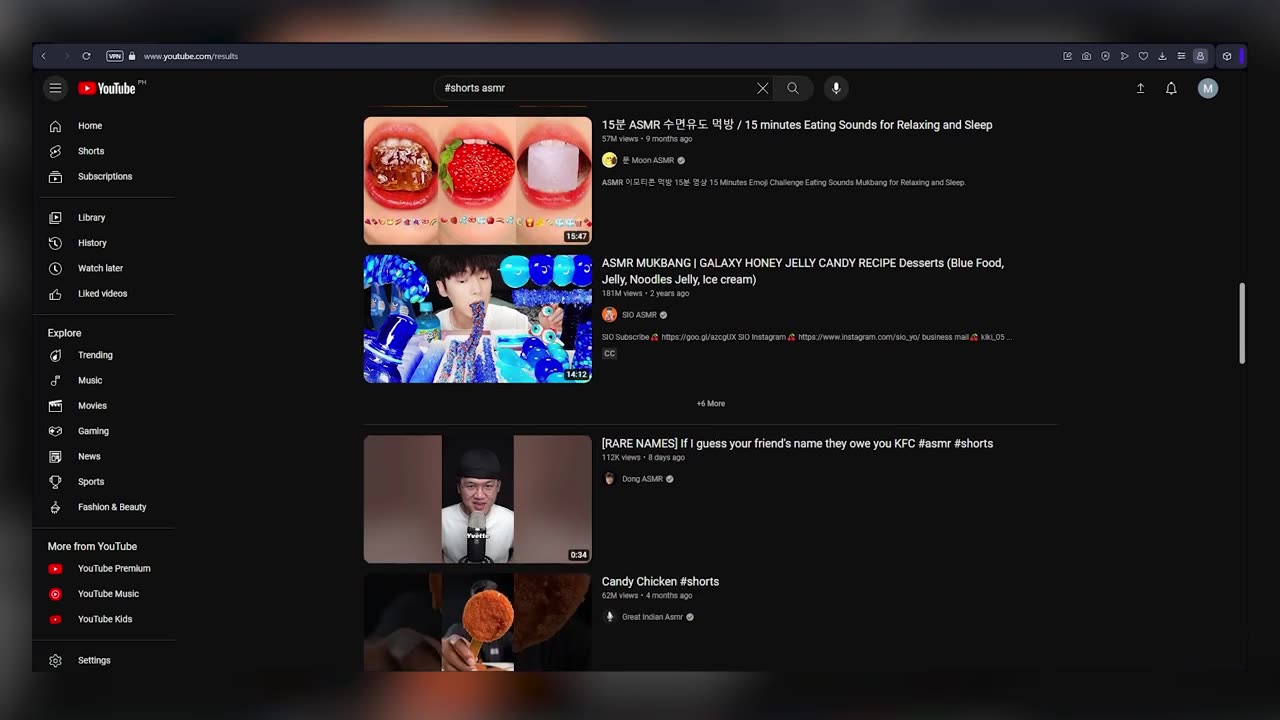Open the Moon ASMR channel avatar

(609, 160)
